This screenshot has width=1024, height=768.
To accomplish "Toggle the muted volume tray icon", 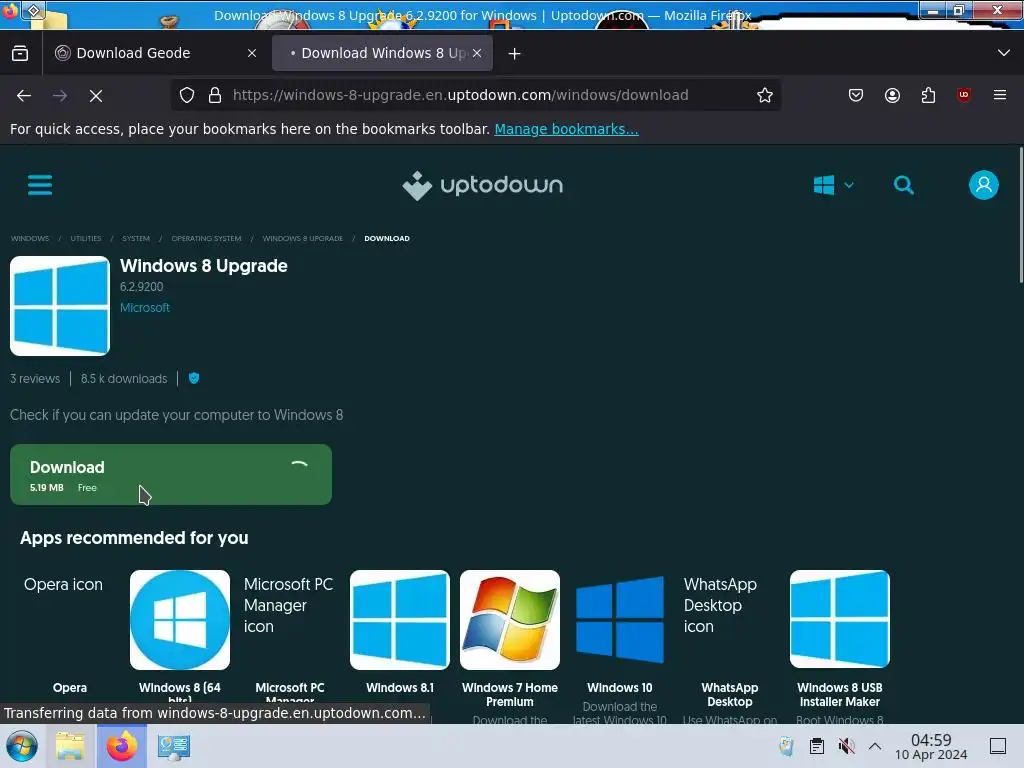I will (x=846, y=746).
